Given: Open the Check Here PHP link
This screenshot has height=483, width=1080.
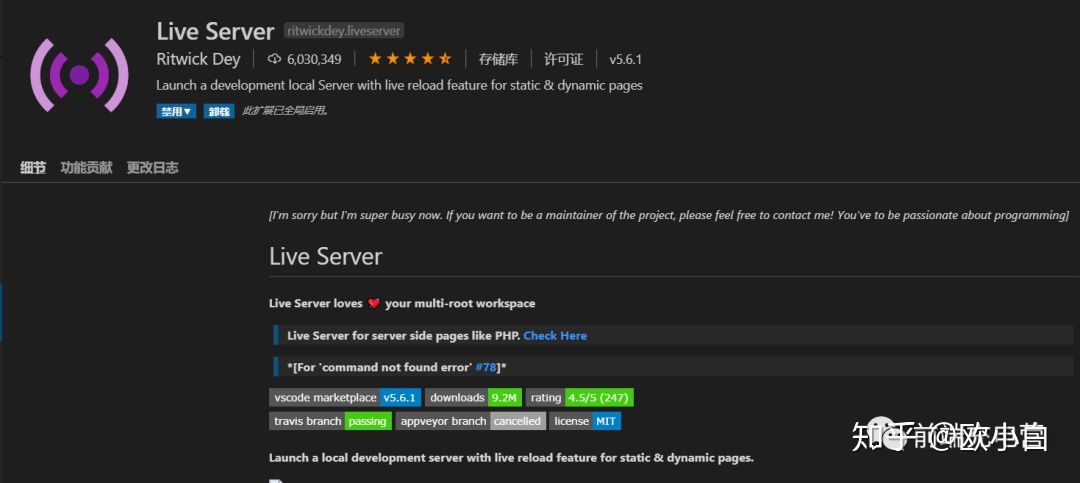Looking at the screenshot, I should click(x=555, y=336).
